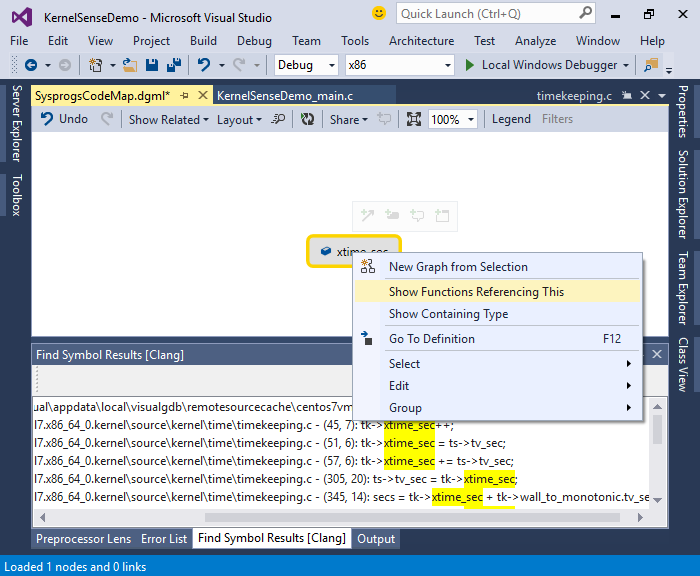Open the Class View side tab

(683, 365)
